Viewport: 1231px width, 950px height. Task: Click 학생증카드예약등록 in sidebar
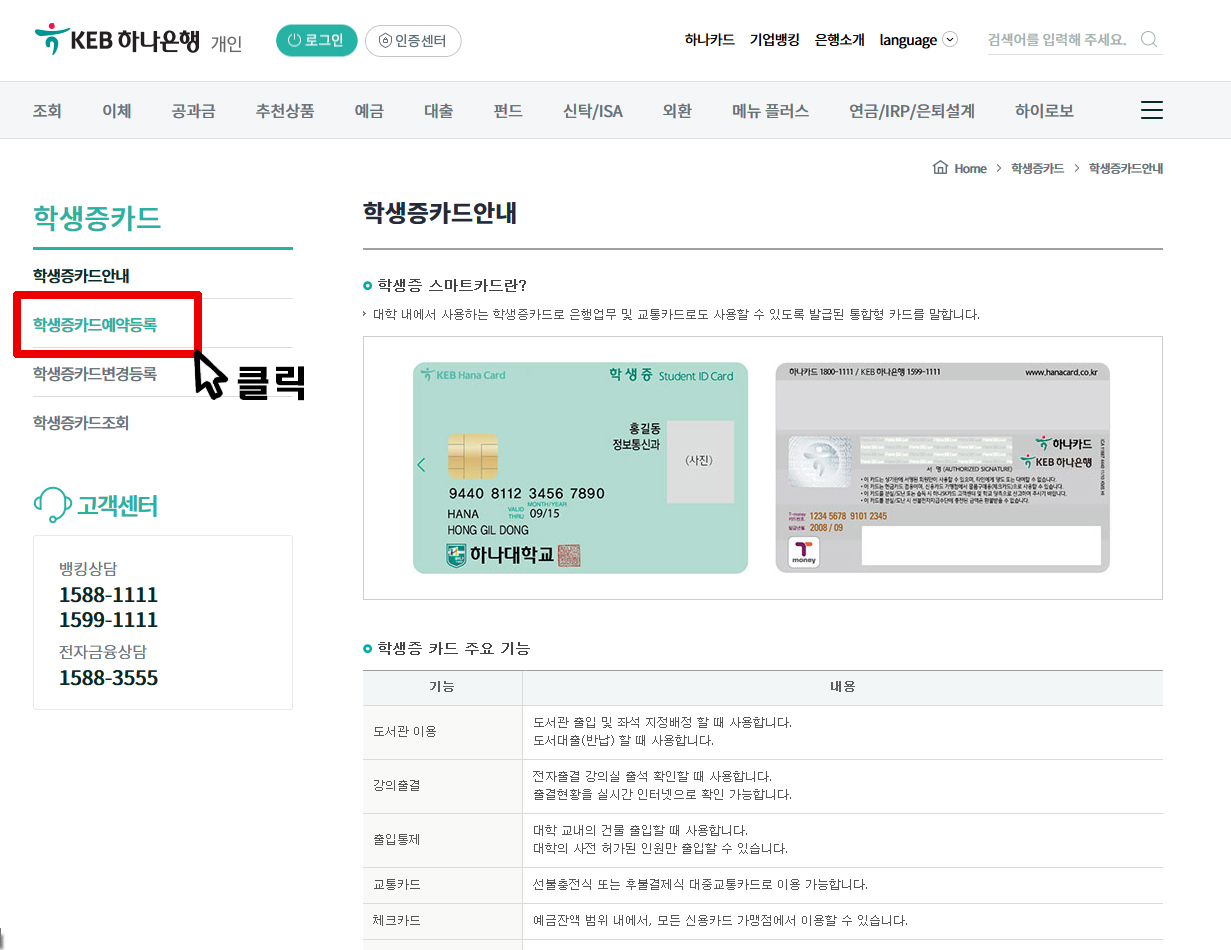(95, 324)
